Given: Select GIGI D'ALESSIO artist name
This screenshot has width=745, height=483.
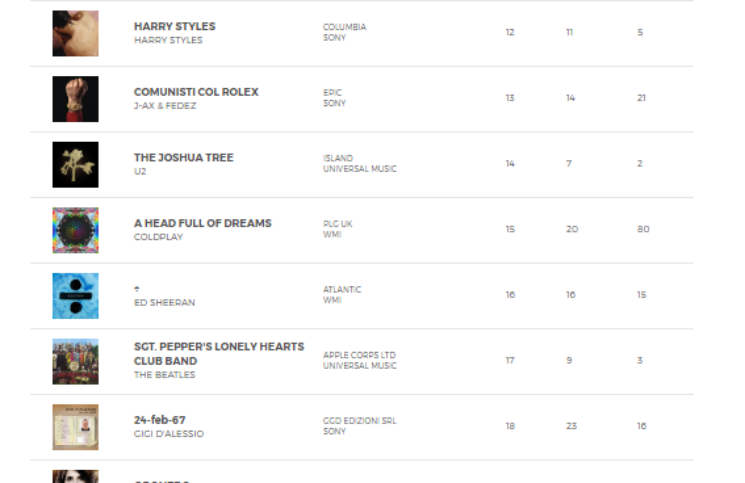Looking at the screenshot, I should click(168, 434).
